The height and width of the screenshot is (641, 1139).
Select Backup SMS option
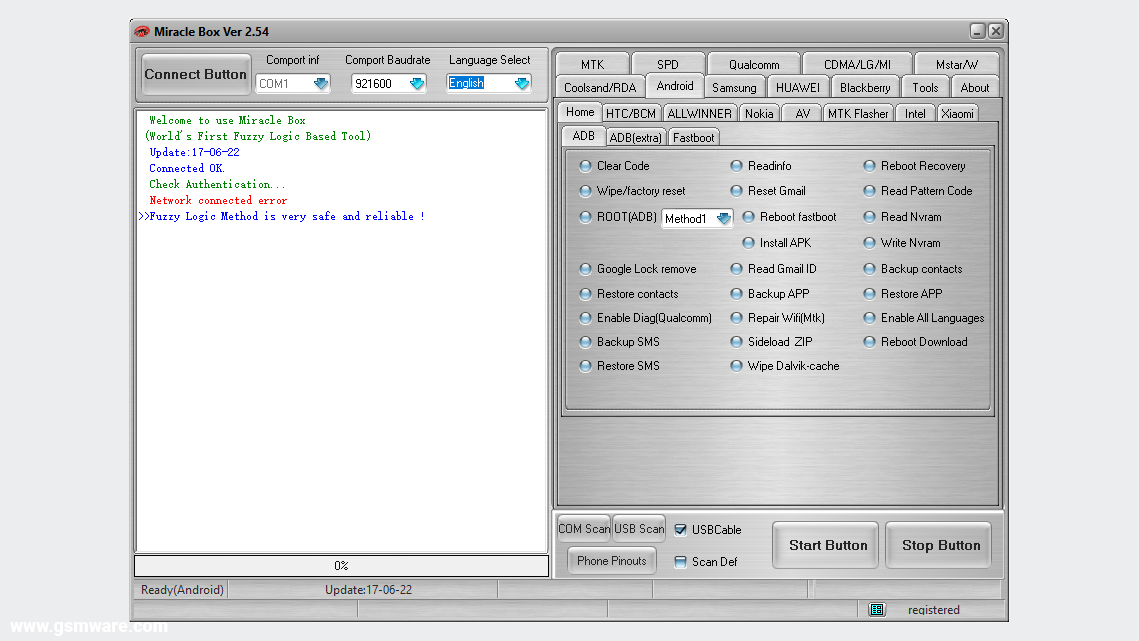tap(585, 342)
